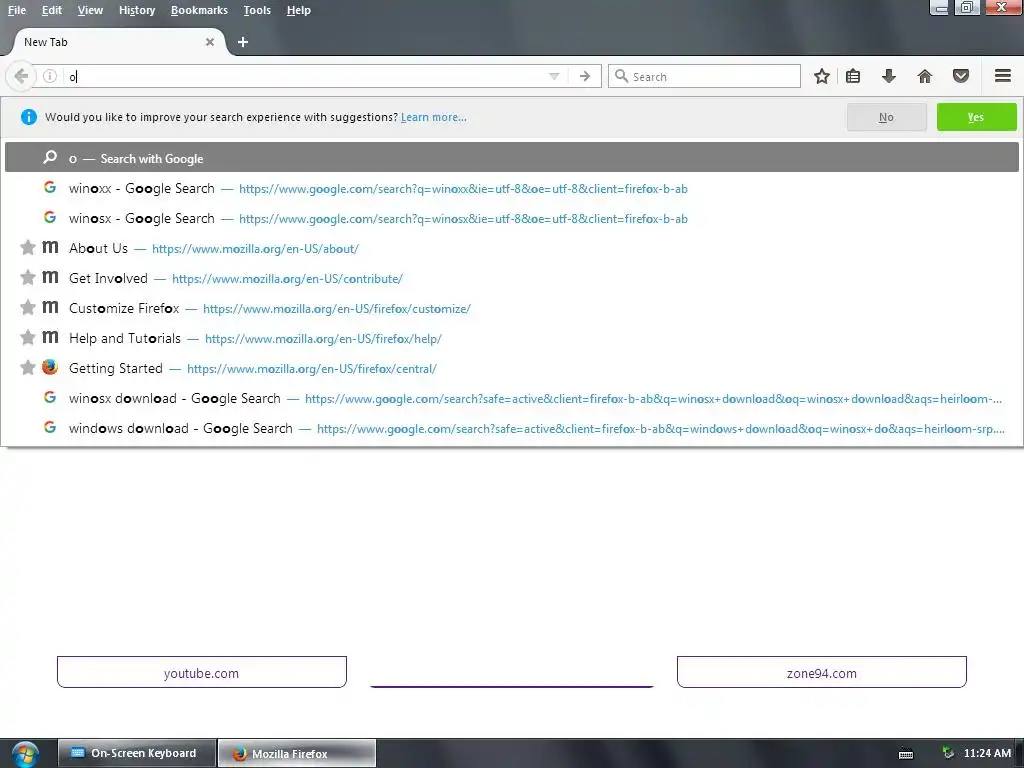Click the back arrow navigation button
The image size is (1024, 768).
pos(21,76)
